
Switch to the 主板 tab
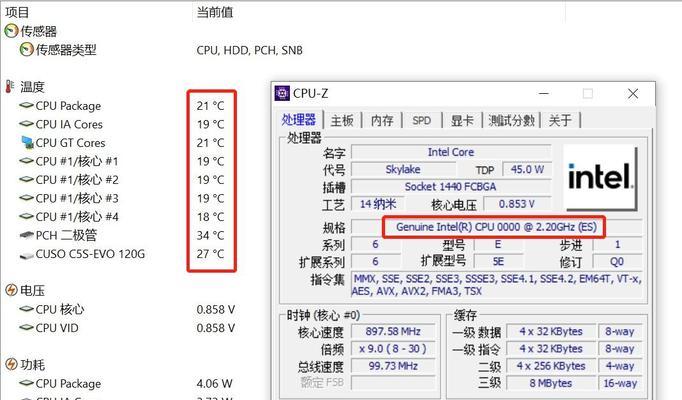[x=342, y=120]
